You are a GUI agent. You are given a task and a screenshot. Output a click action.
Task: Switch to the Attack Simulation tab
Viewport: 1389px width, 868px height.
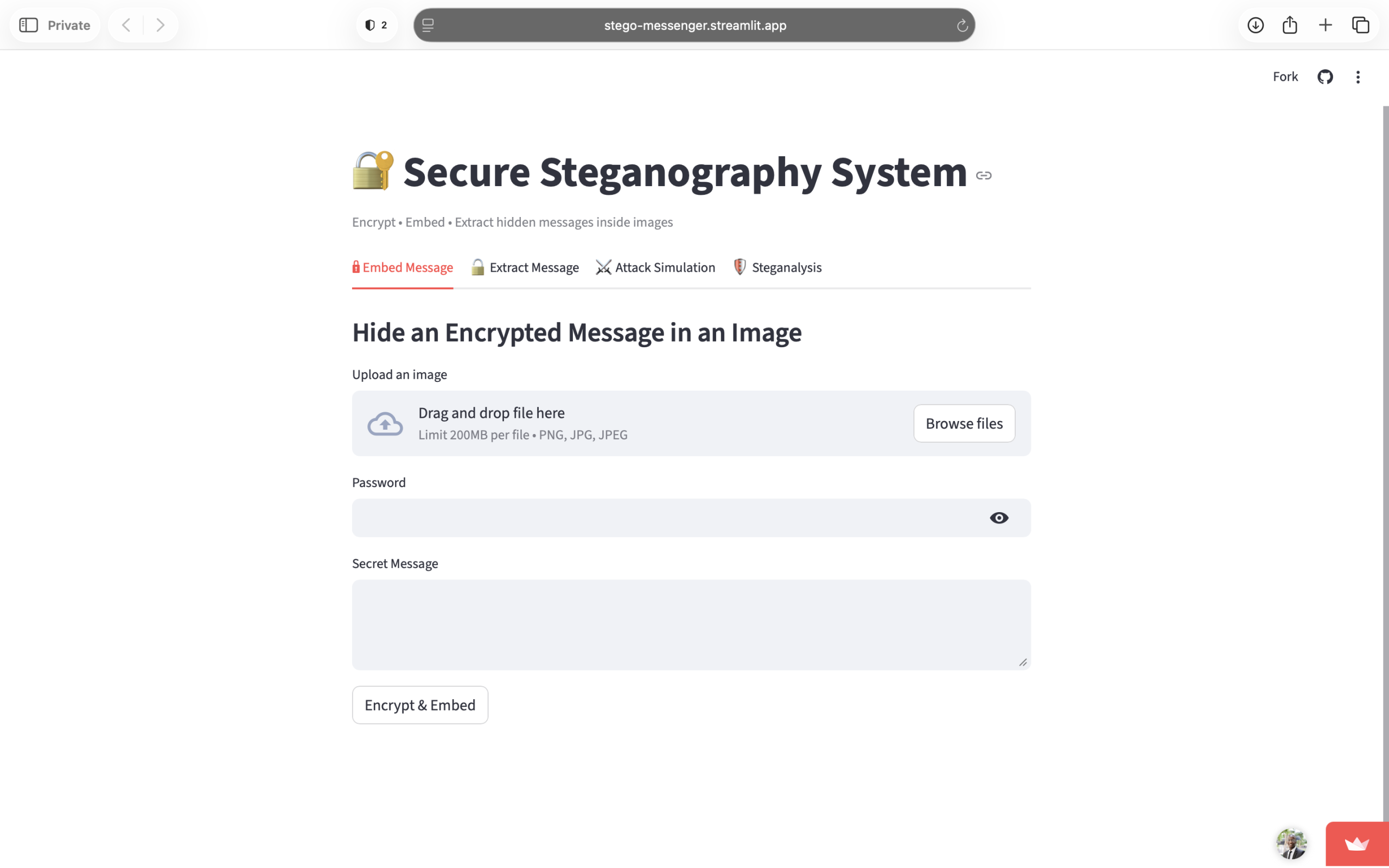coord(655,267)
